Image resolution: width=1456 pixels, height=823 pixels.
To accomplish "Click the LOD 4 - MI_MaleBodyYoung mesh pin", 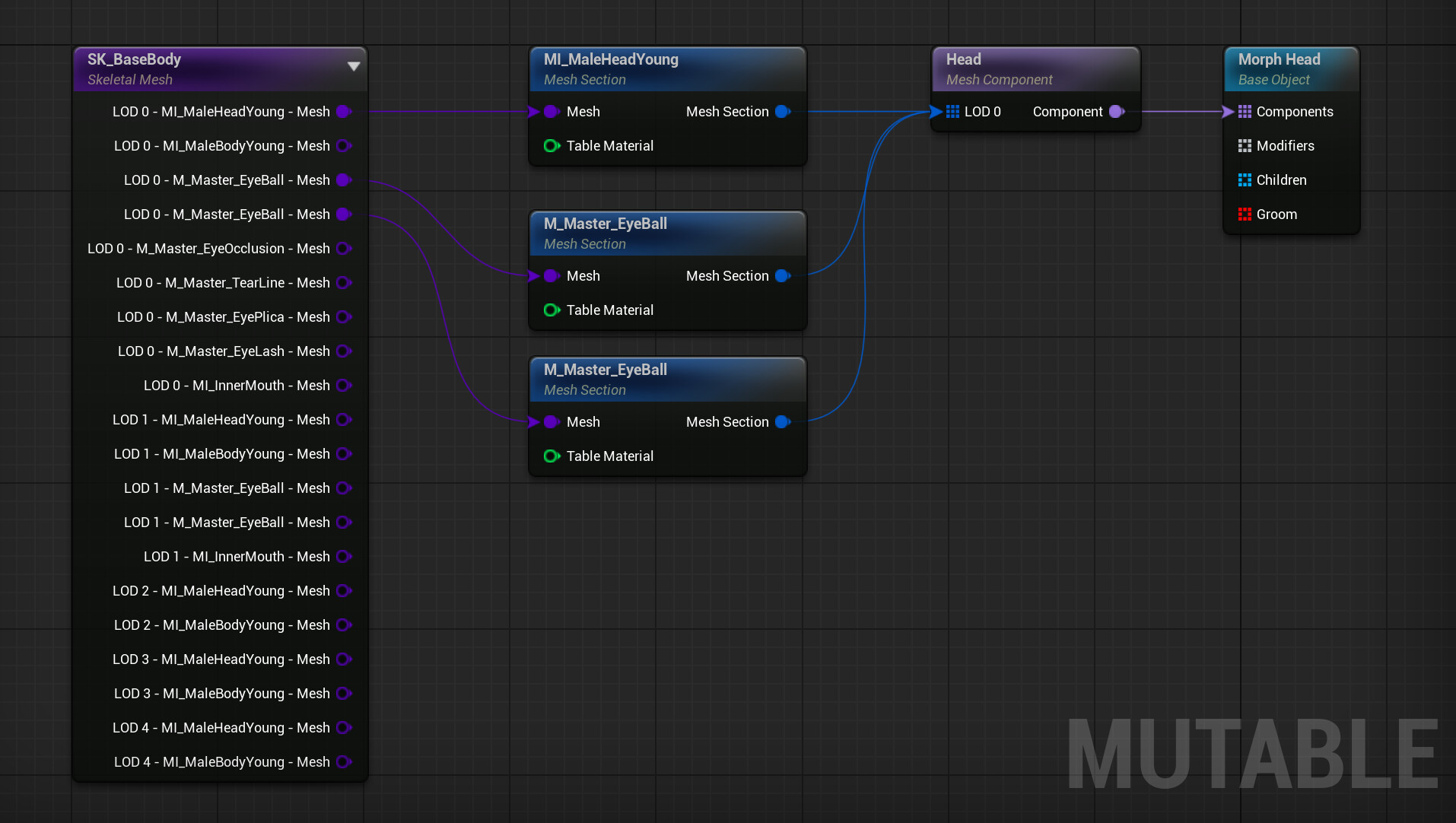I will coord(344,762).
